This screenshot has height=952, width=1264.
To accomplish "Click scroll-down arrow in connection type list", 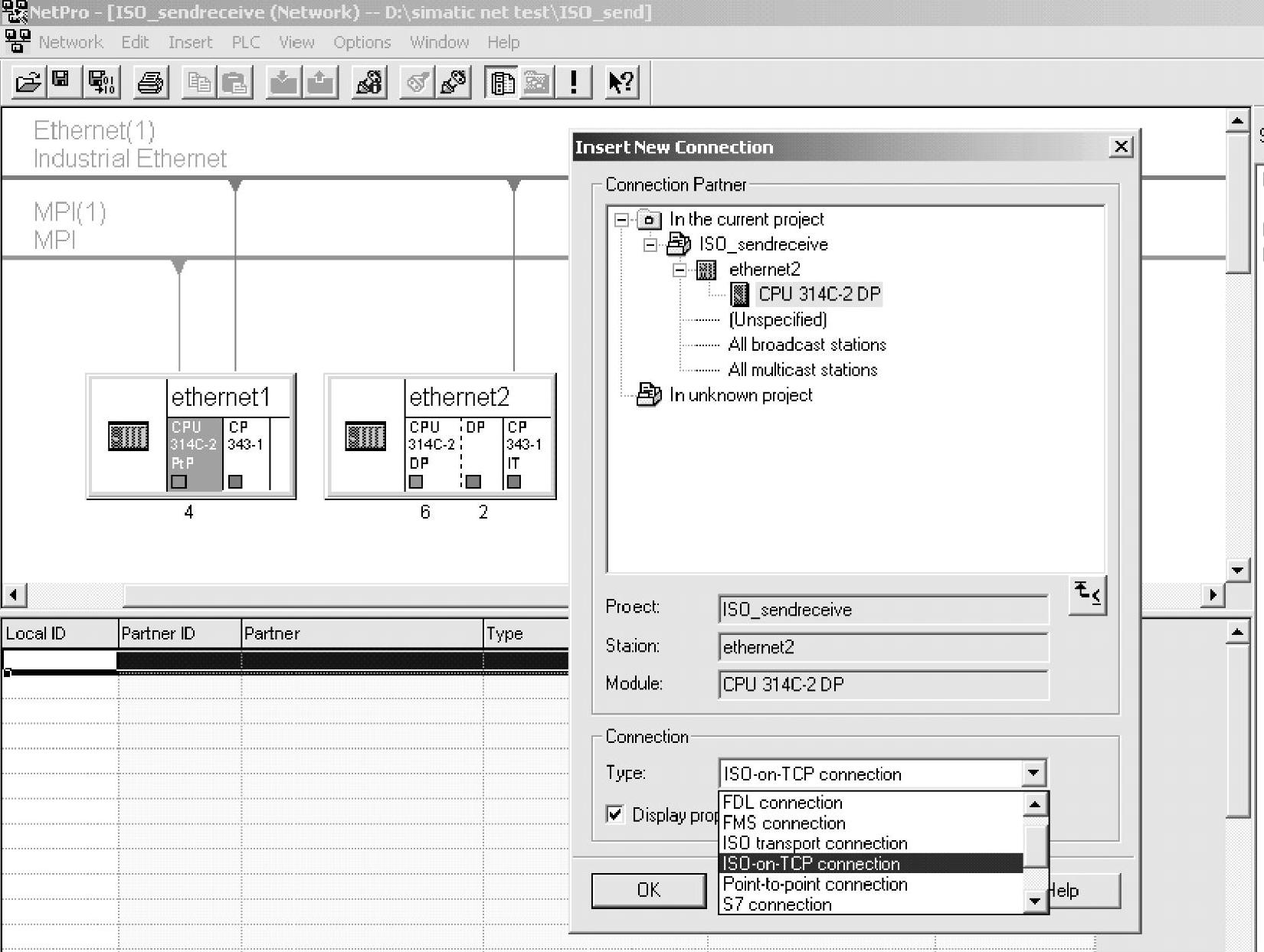I will [x=1035, y=901].
